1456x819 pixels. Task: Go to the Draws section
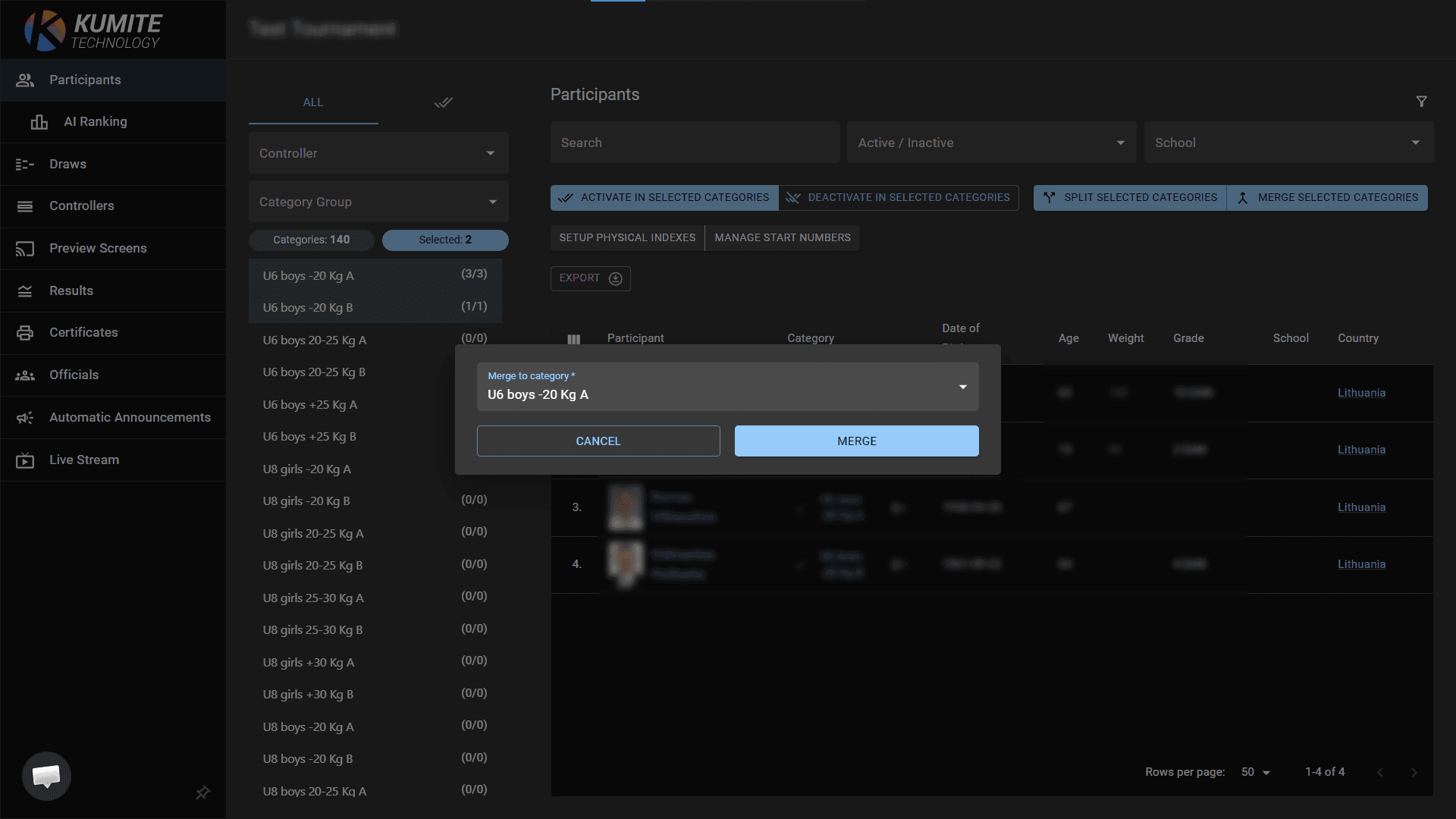point(67,164)
